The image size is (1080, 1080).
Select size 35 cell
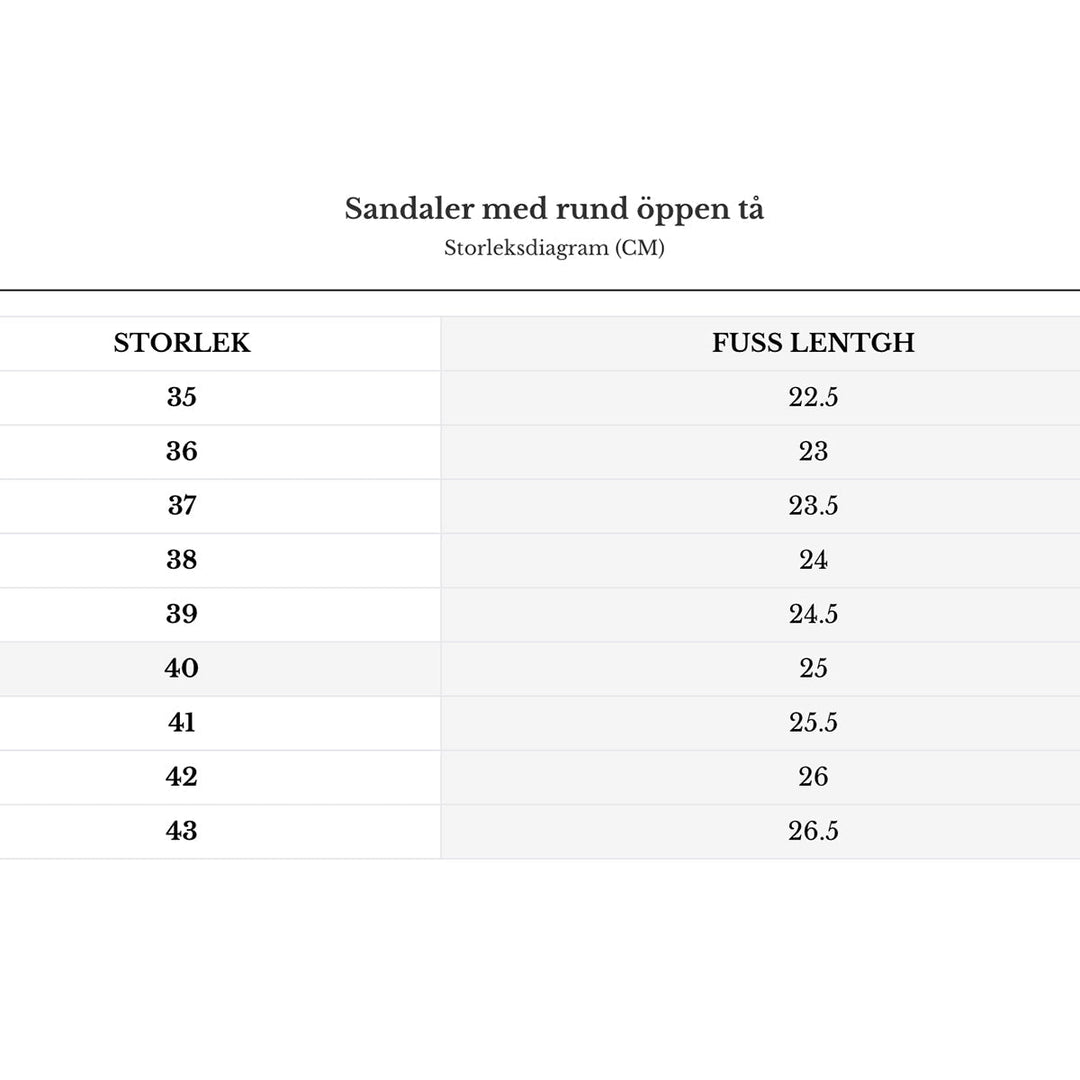(182, 397)
